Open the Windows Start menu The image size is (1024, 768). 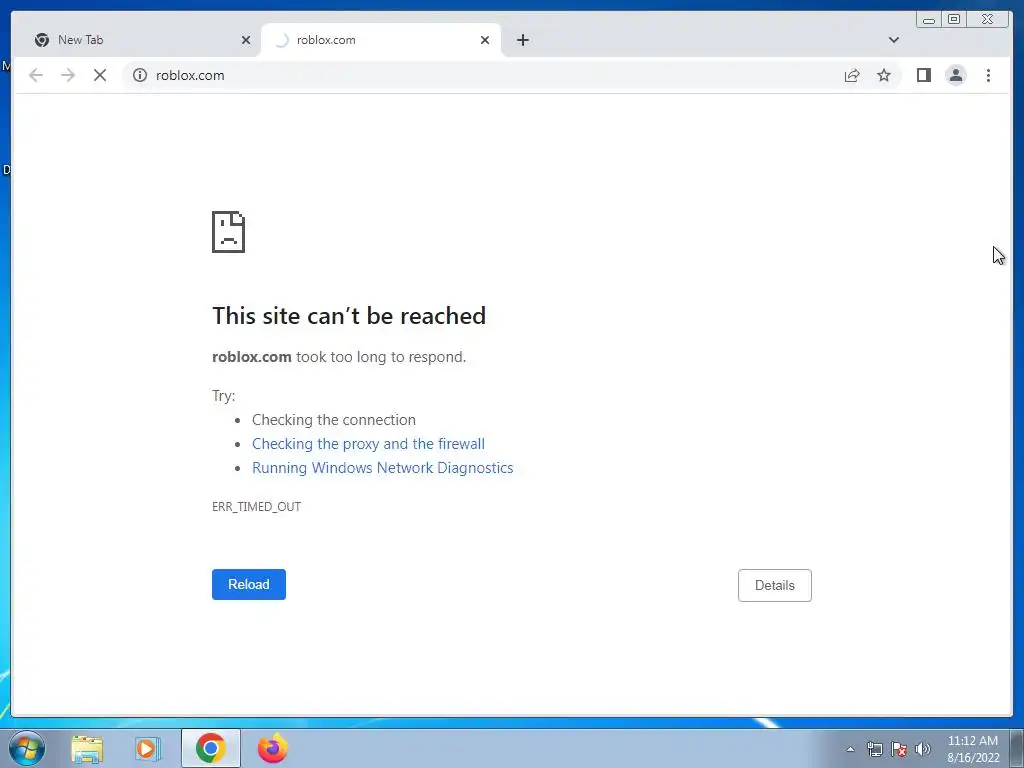click(x=27, y=748)
